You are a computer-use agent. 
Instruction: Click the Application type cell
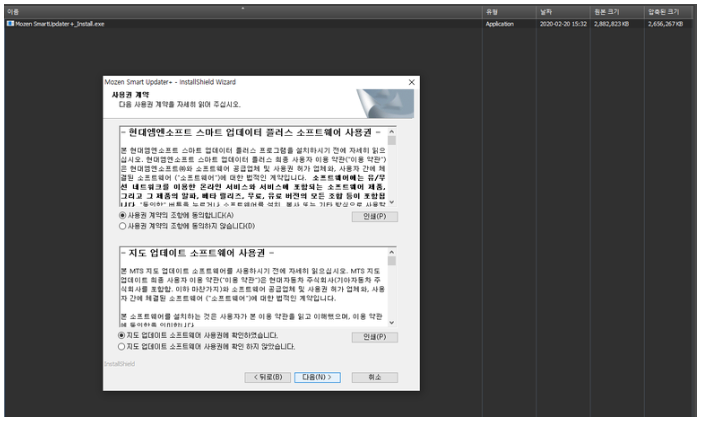[x=499, y=24]
